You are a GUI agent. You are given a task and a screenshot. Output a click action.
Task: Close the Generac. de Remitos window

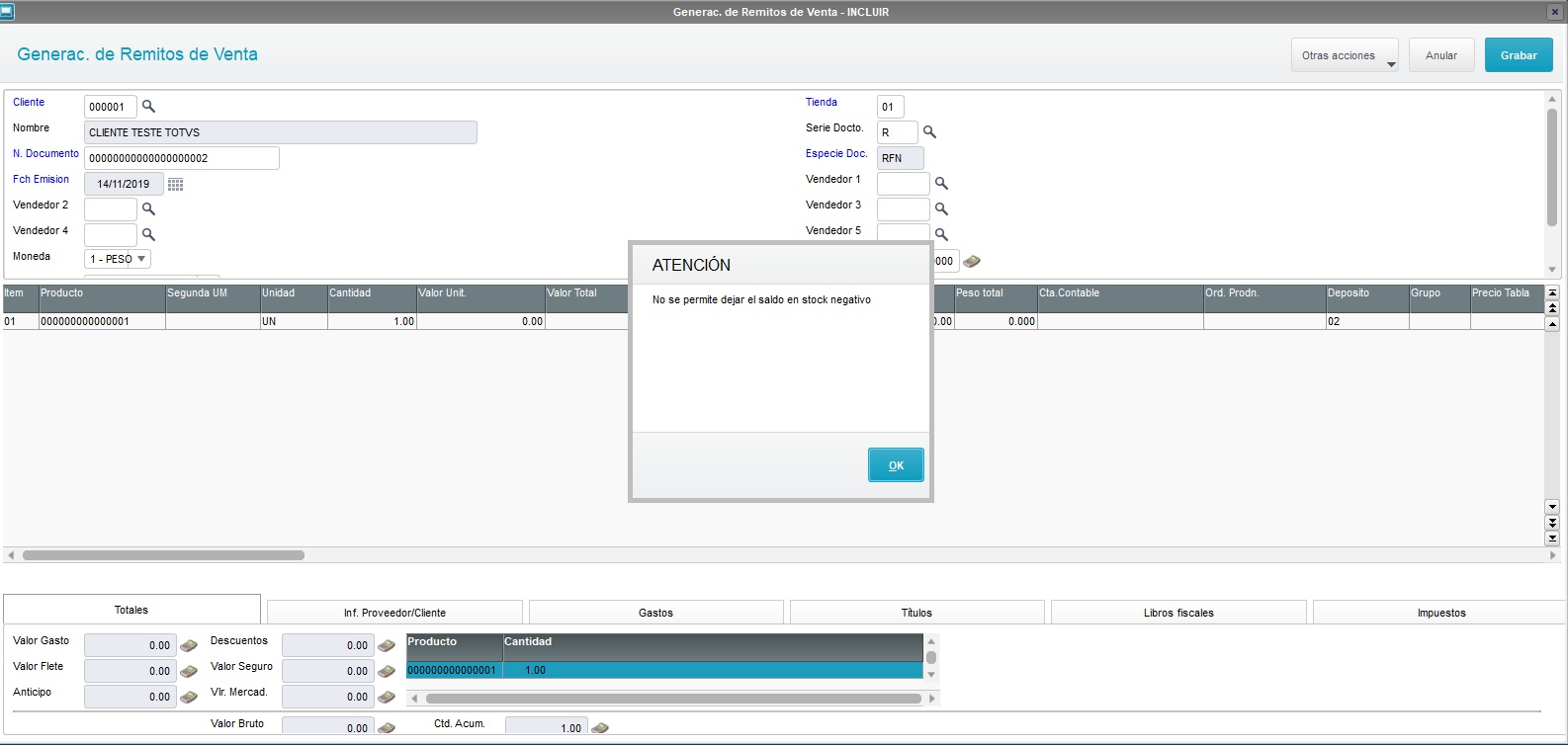click(x=1554, y=12)
